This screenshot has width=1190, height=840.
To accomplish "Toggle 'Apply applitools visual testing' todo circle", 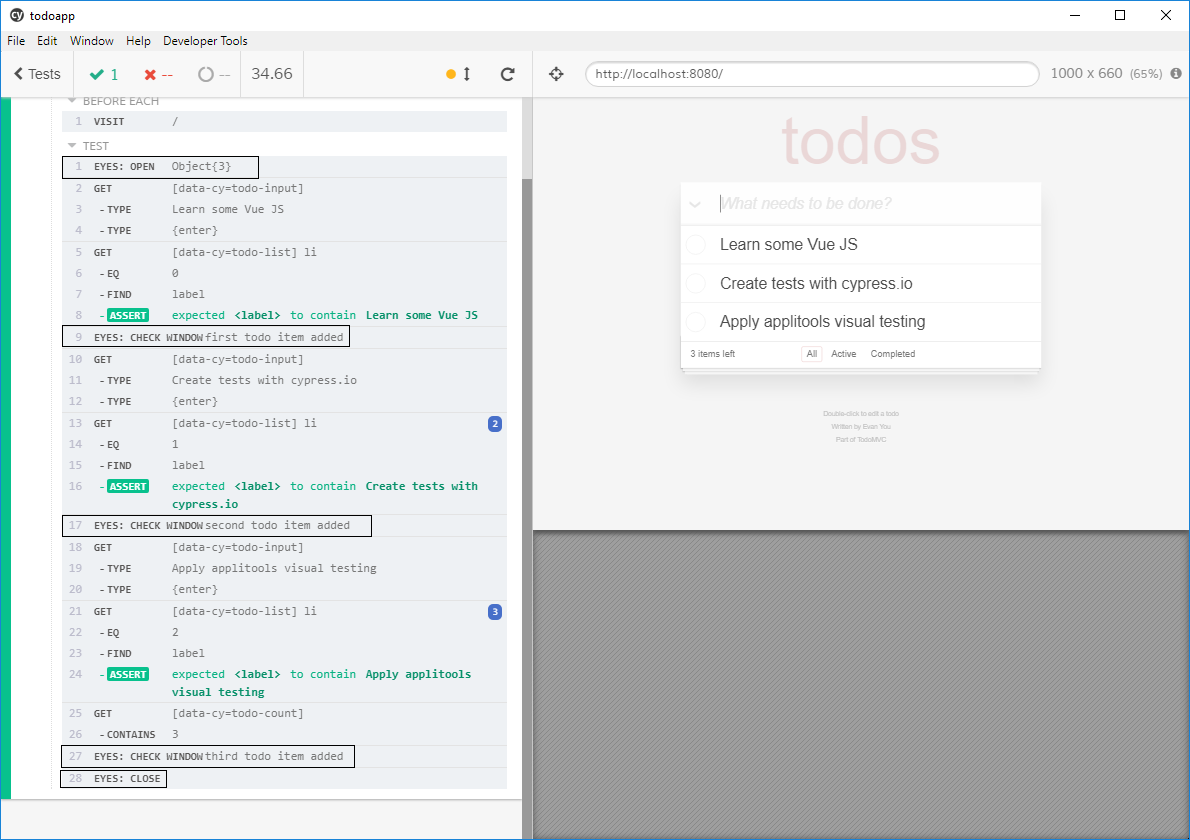I will [696, 322].
